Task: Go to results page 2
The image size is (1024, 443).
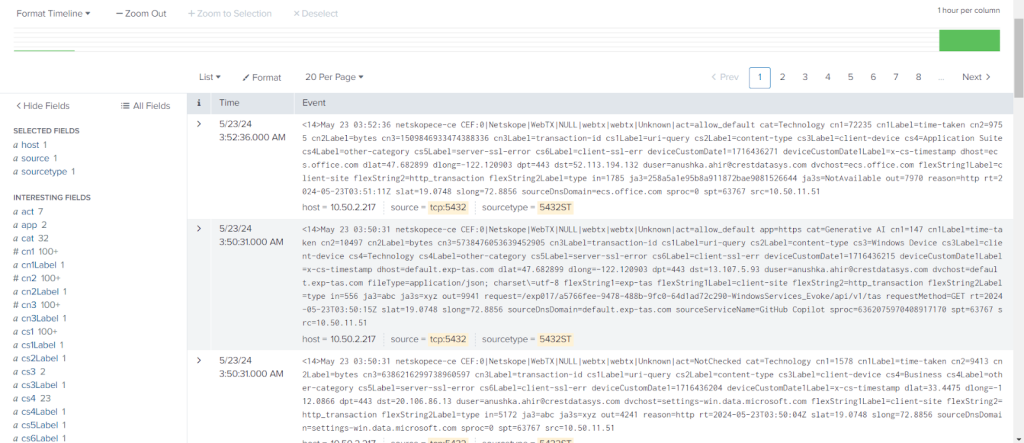Action: tap(782, 77)
